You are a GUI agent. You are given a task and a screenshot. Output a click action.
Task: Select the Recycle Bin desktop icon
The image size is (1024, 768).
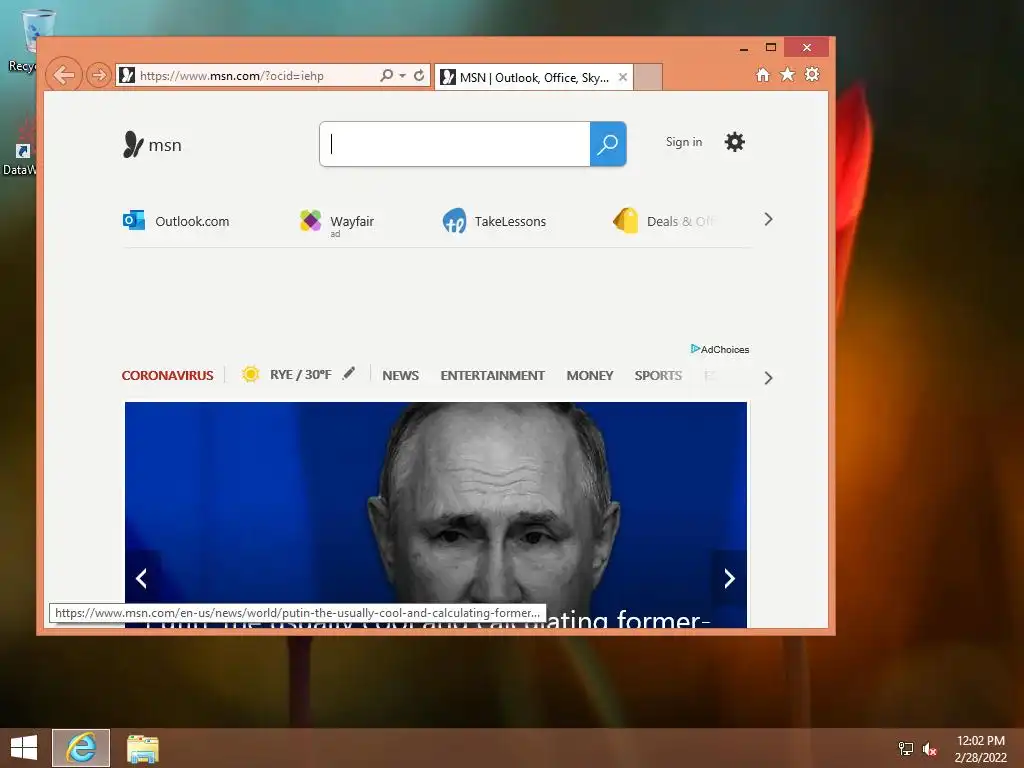(x=26, y=40)
